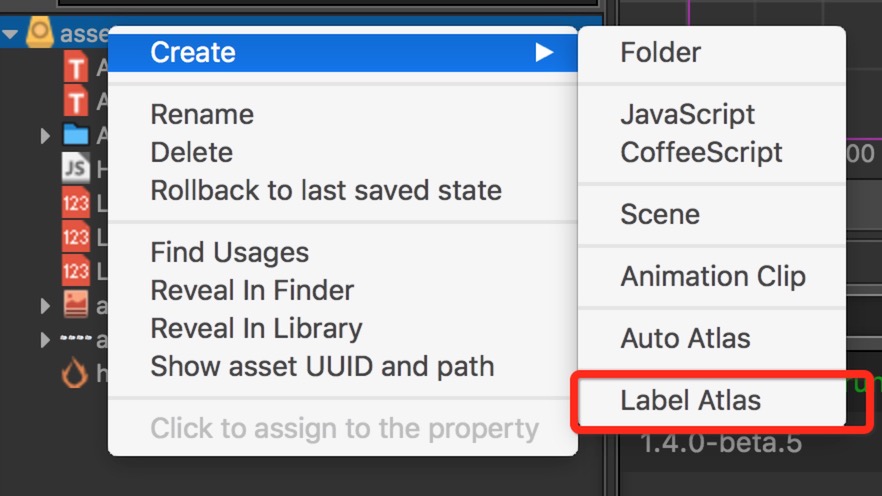Image resolution: width=882 pixels, height=496 pixels.
Task: Select the dashed auto atlas asset icon
Action: point(75,339)
